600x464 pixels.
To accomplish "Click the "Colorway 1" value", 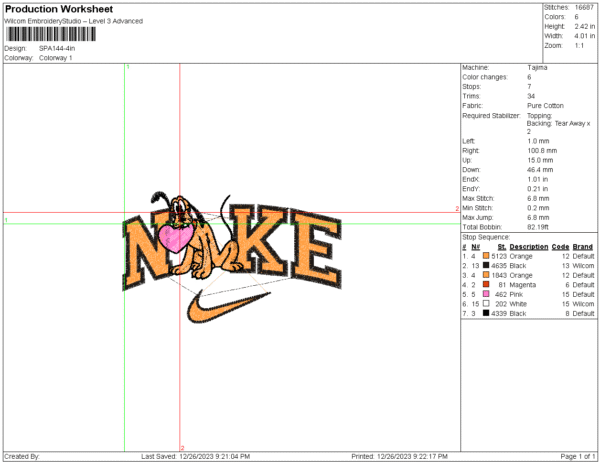I will click(x=55, y=58).
